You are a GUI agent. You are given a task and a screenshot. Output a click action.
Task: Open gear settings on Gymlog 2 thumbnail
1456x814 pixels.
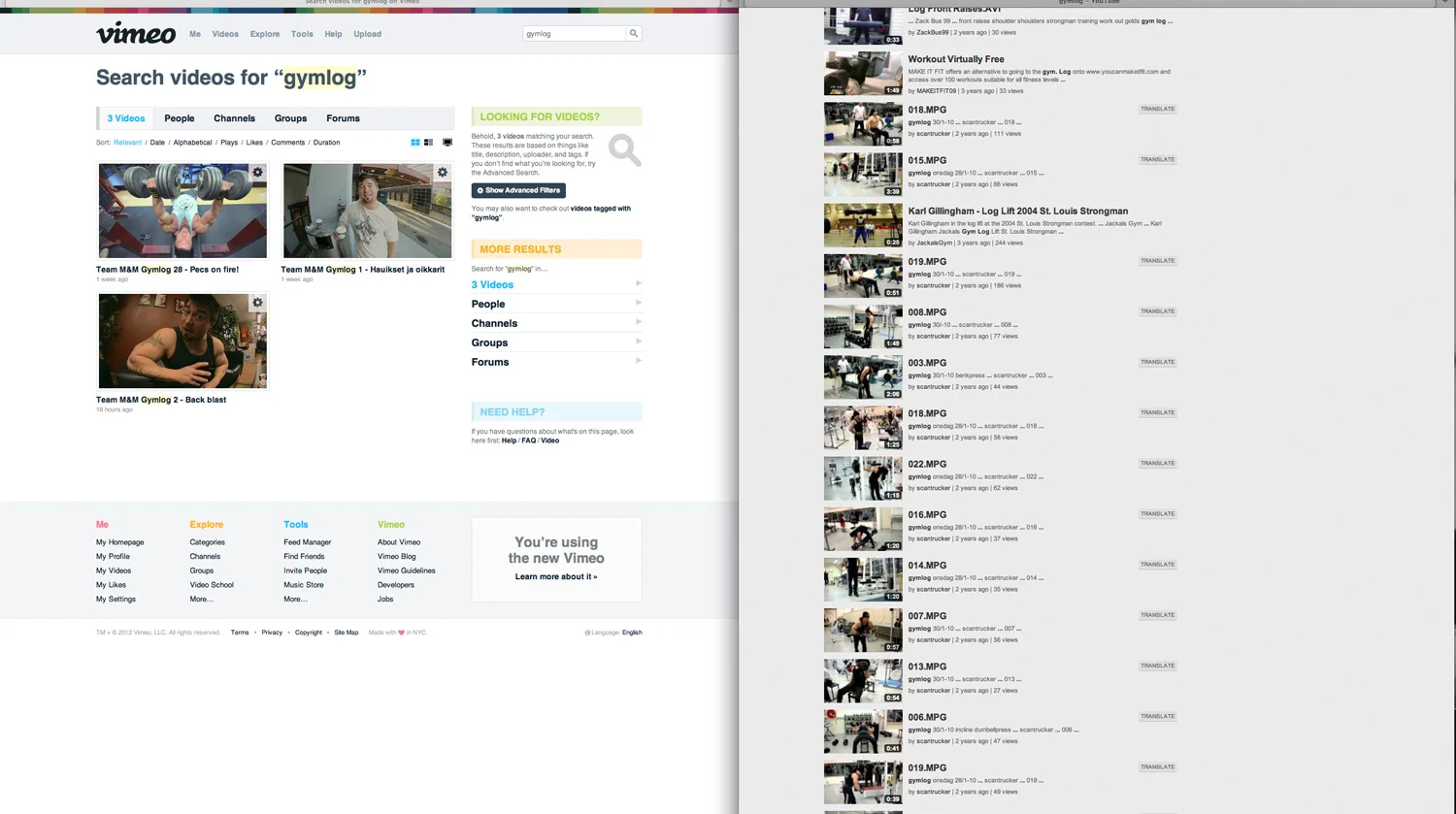pos(257,303)
